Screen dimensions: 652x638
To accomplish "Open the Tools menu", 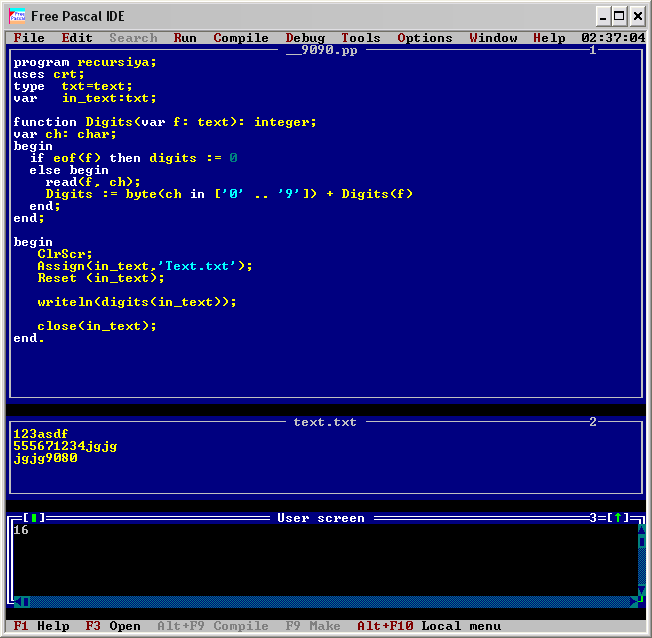I will point(361,38).
